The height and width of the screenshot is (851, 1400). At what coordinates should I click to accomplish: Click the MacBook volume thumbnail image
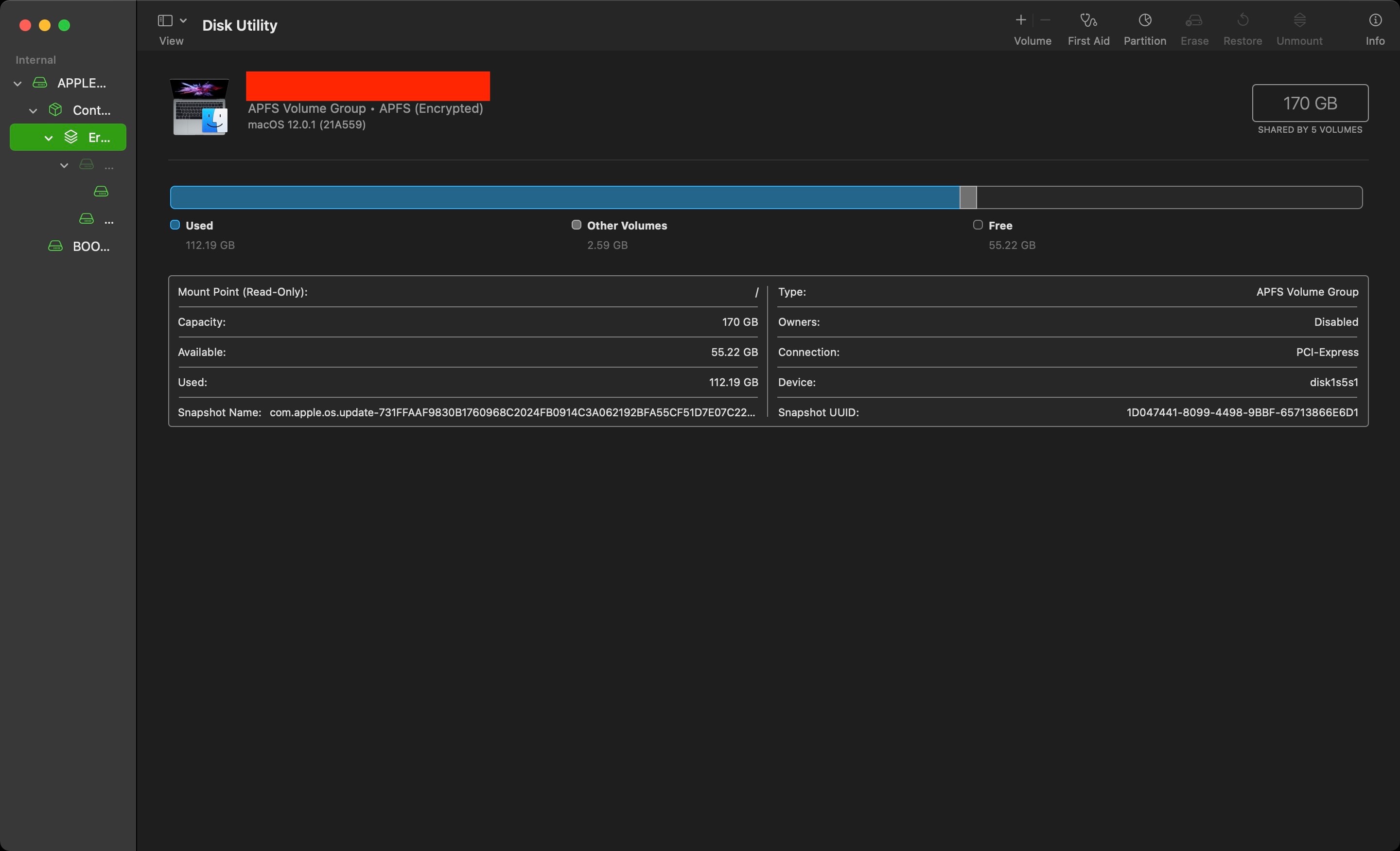pyautogui.click(x=200, y=106)
